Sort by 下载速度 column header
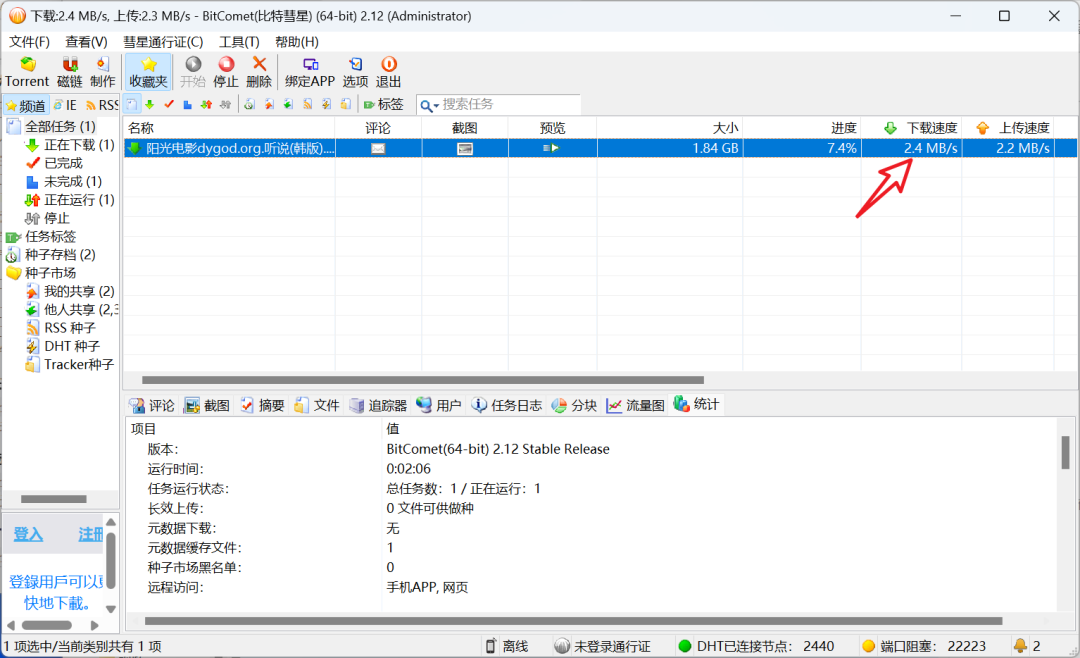 click(x=911, y=127)
